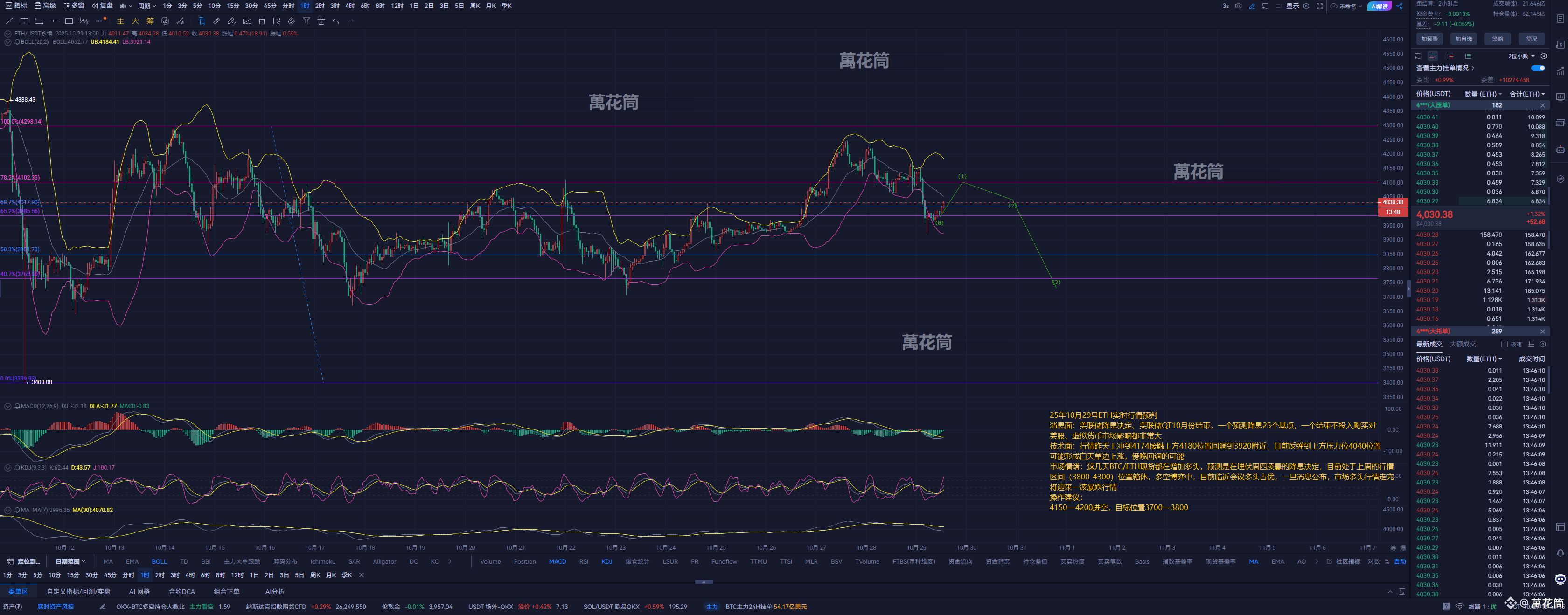Select the 4时 timeframe at top

[x=349, y=6]
